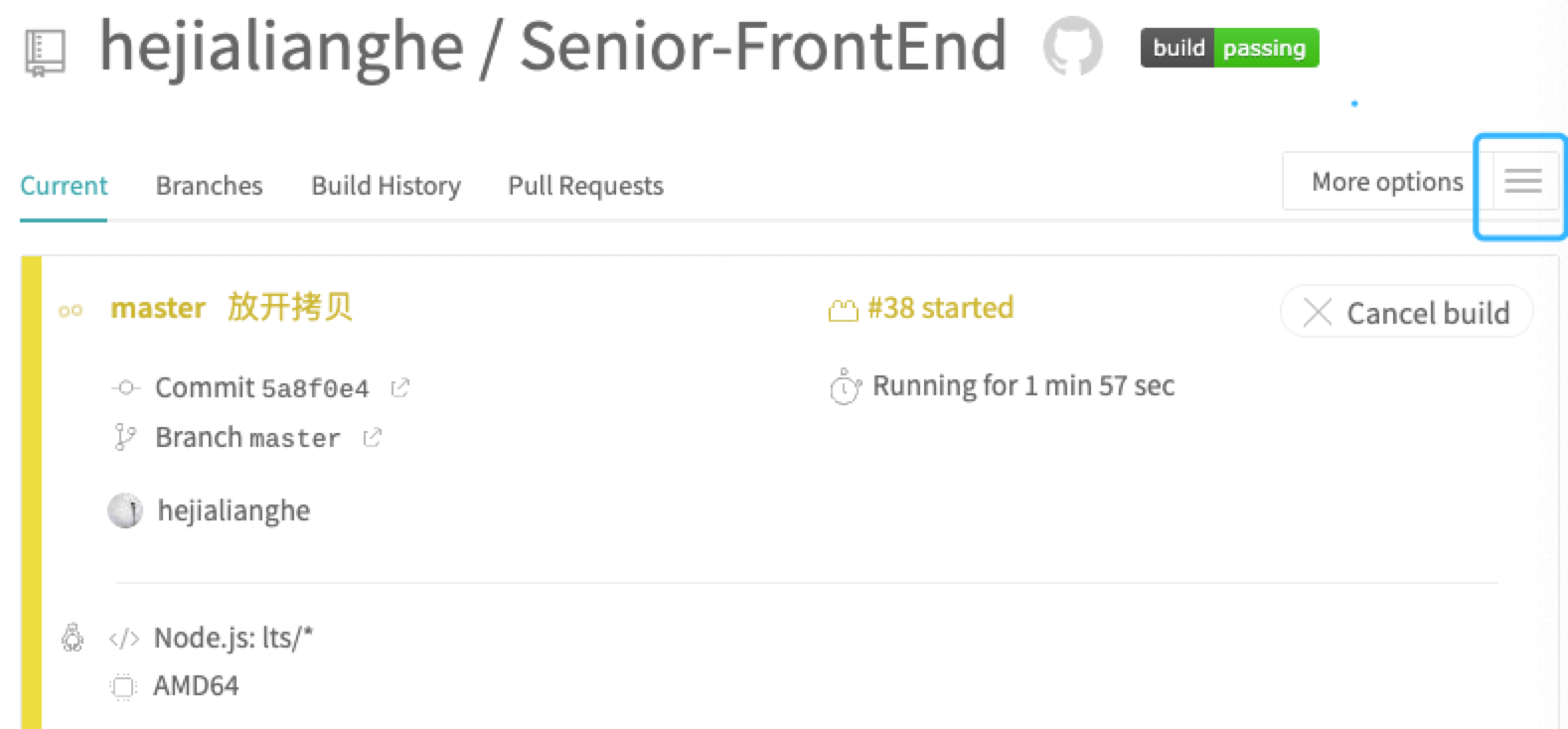1568x729 pixels.
Task: Open the commit external link icon
Action: [400, 387]
